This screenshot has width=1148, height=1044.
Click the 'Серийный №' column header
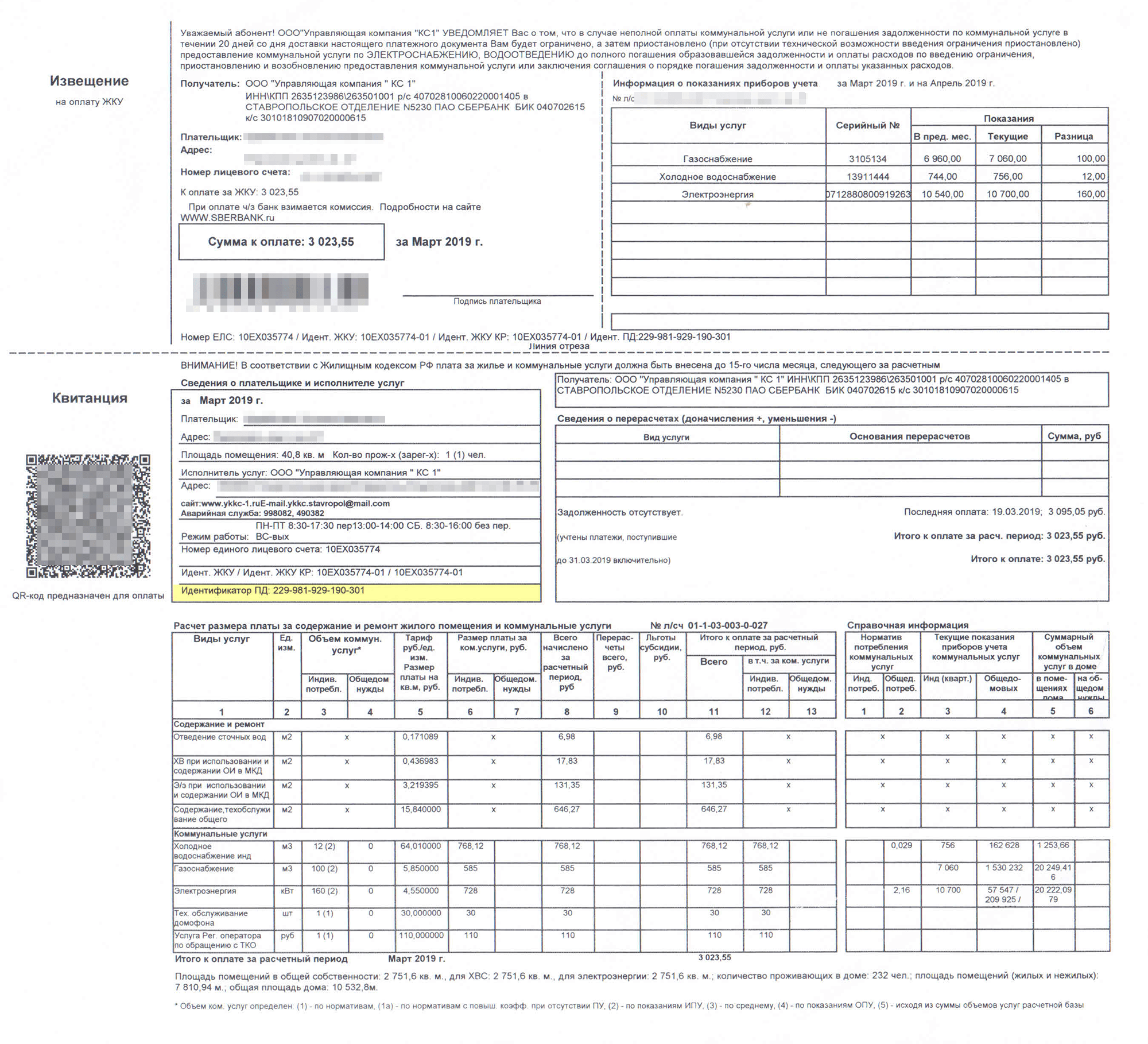tap(867, 125)
